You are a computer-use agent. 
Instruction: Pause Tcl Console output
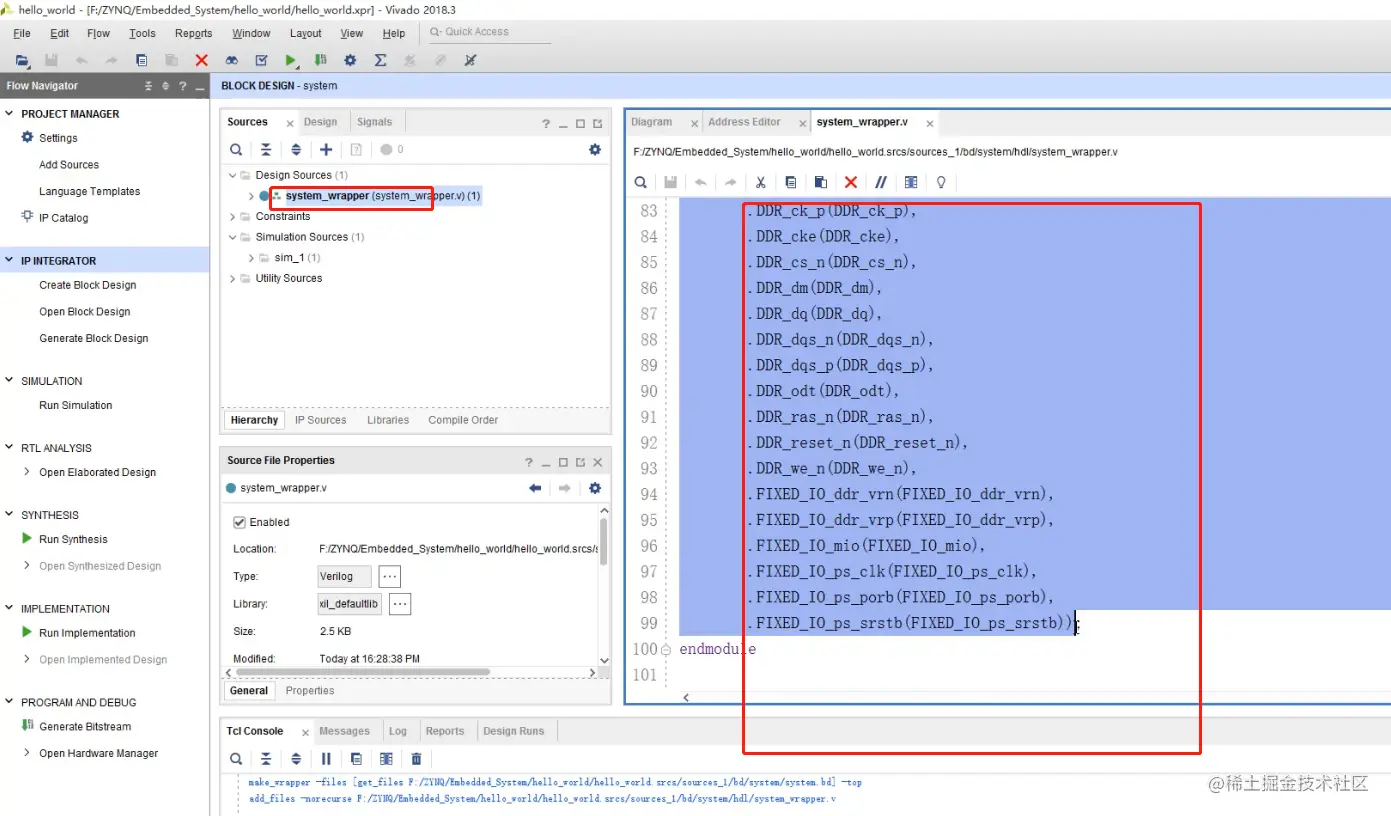coord(326,759)
